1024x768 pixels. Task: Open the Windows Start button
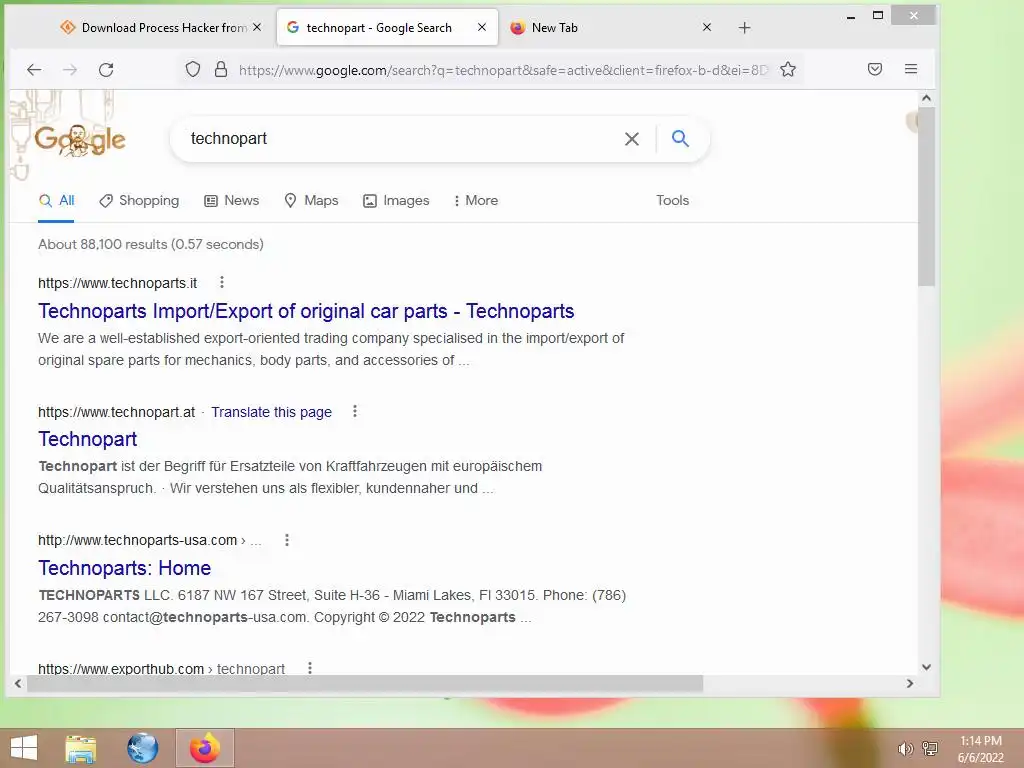24,748
